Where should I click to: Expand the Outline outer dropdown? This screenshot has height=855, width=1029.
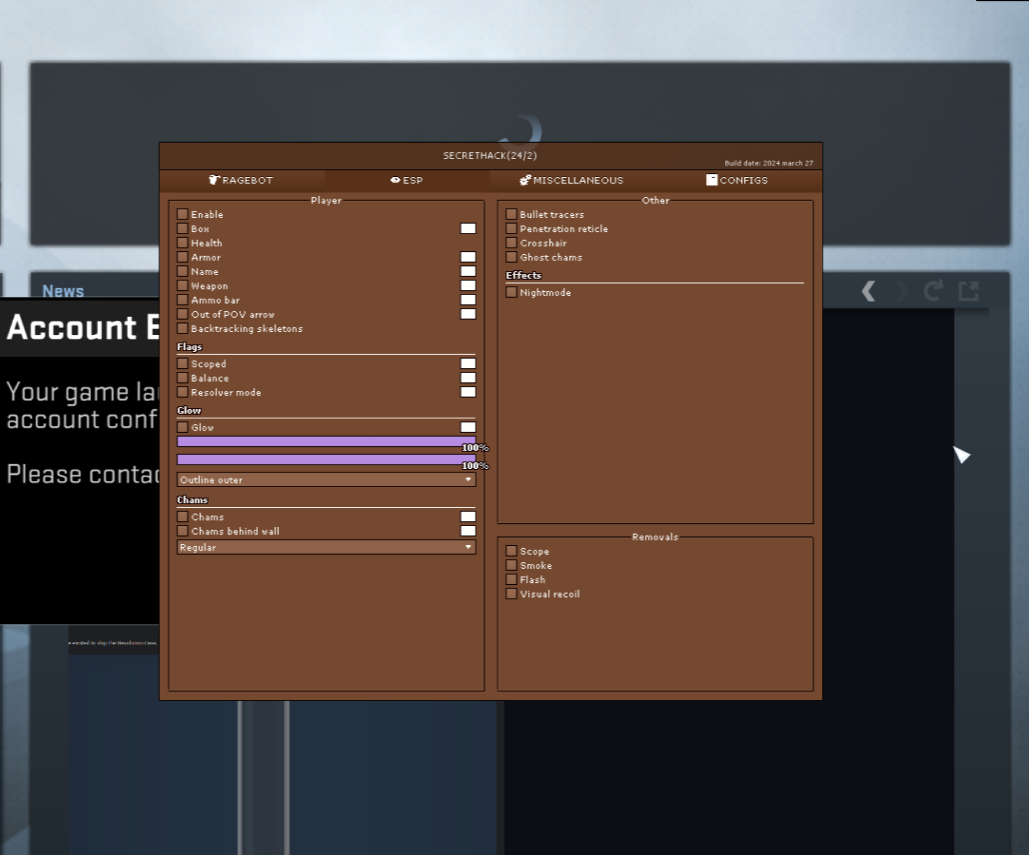point(326,480)
